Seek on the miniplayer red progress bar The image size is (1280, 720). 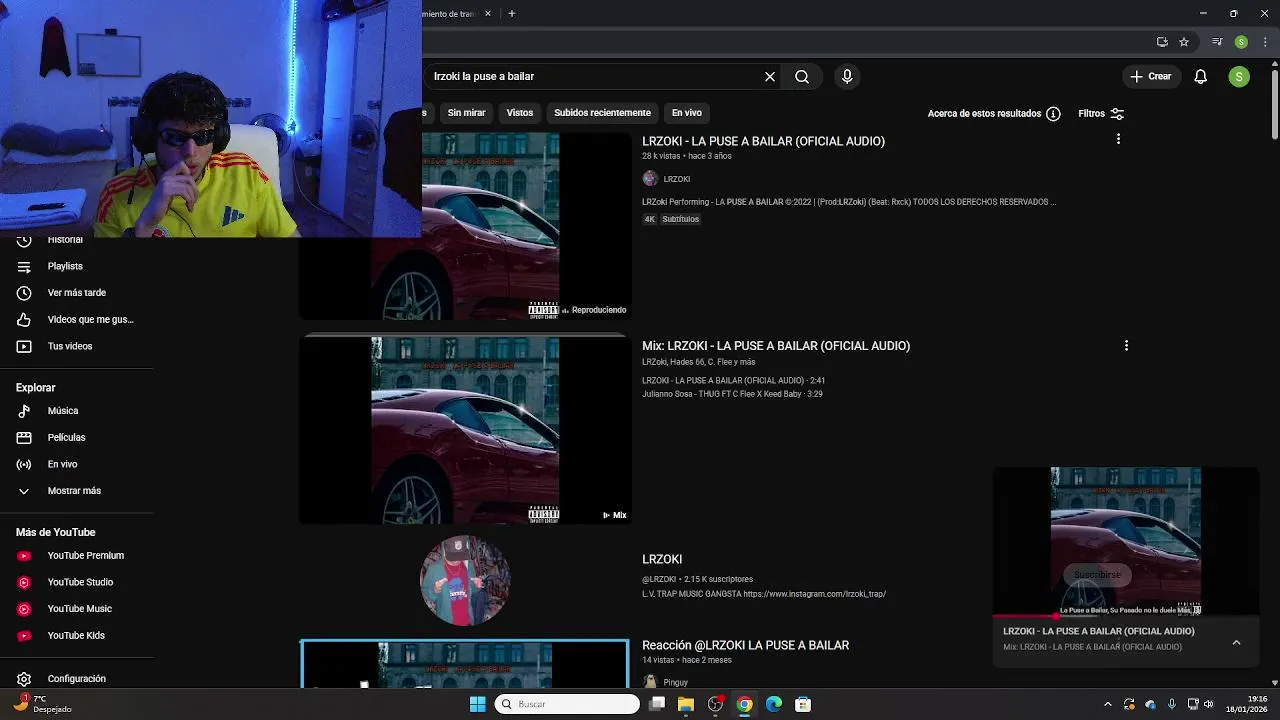coord(1125,616)
